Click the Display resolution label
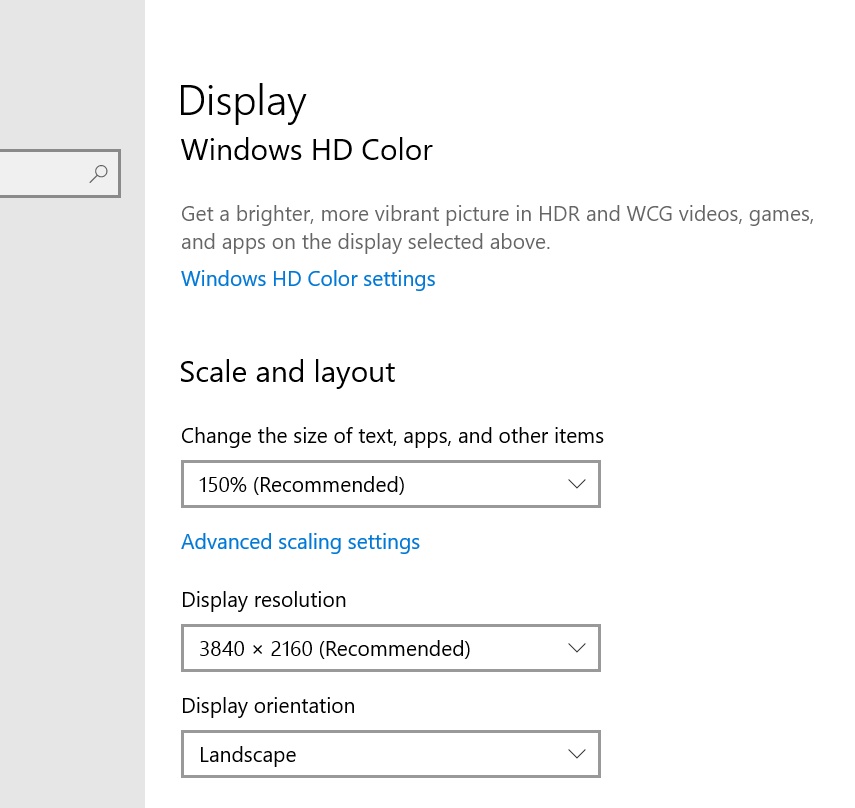855x808 pixels. coord(264,600)
